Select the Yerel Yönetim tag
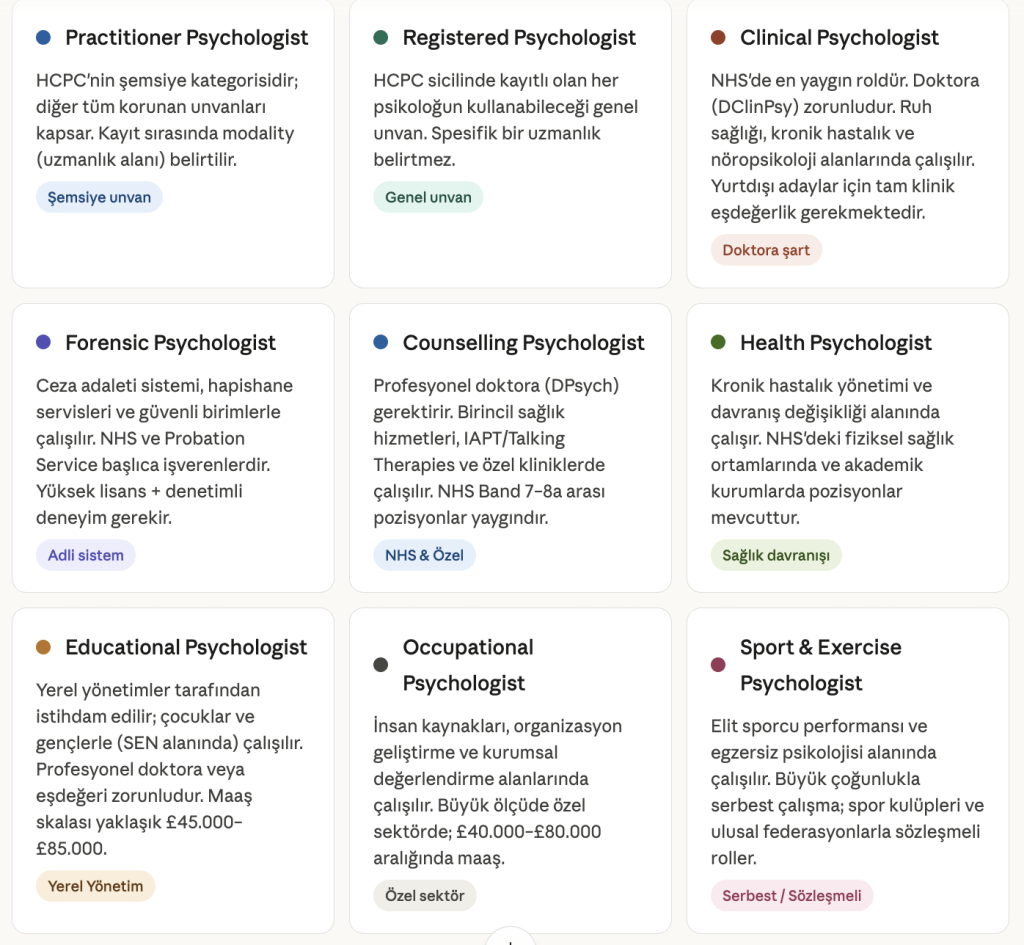The image size is (1024, 945). coord(95,886)
